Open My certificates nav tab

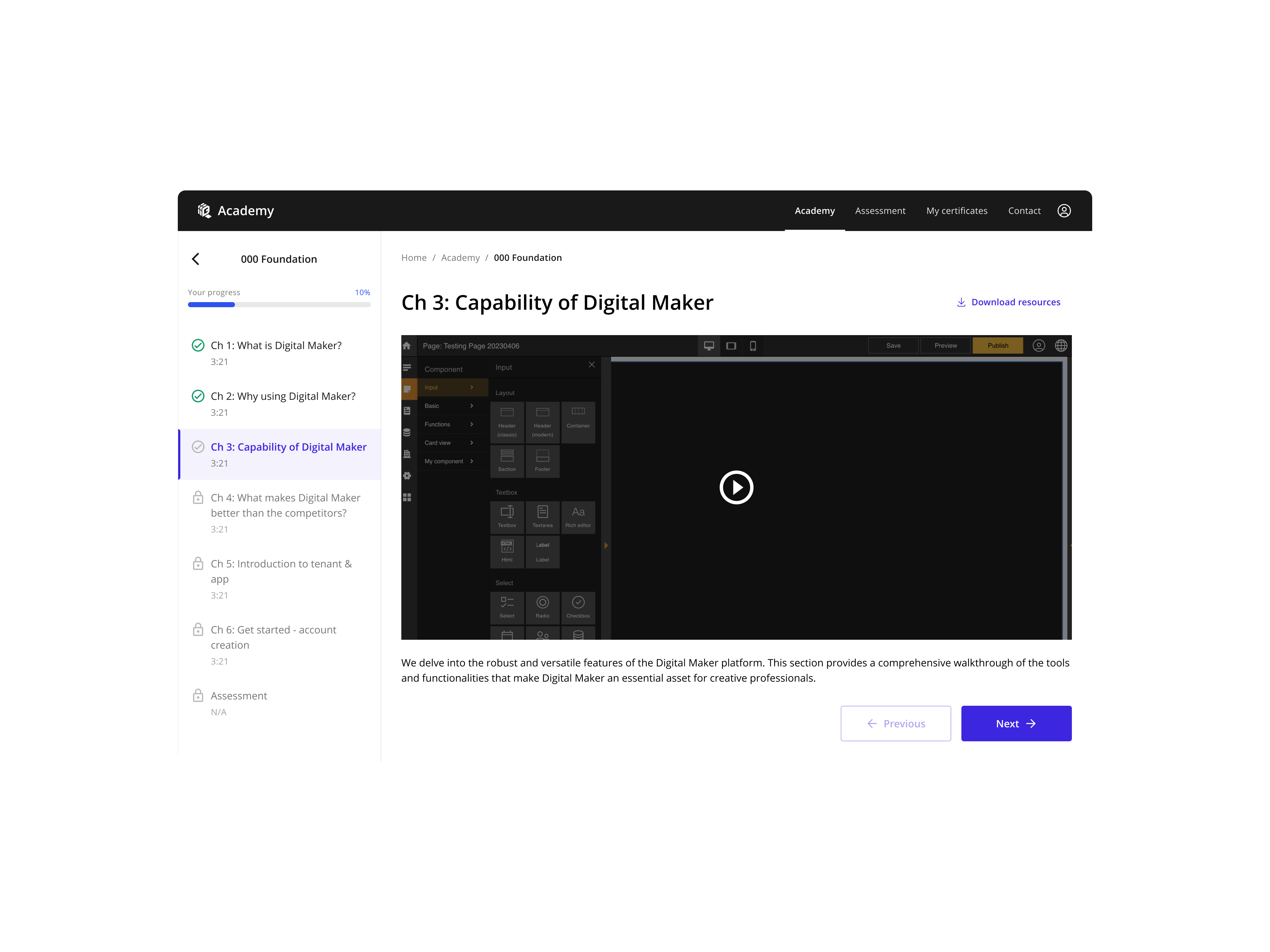[957, 211]
